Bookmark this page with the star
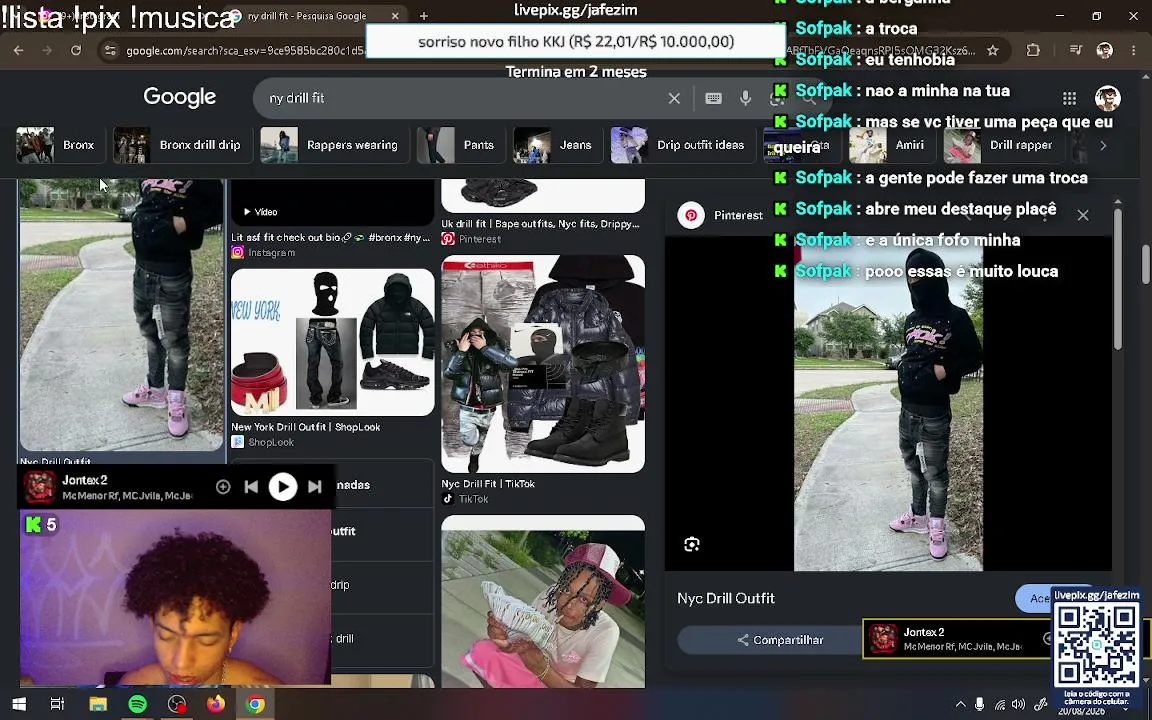This screenshot has height=720, width=1152. (x=993, y=51)
